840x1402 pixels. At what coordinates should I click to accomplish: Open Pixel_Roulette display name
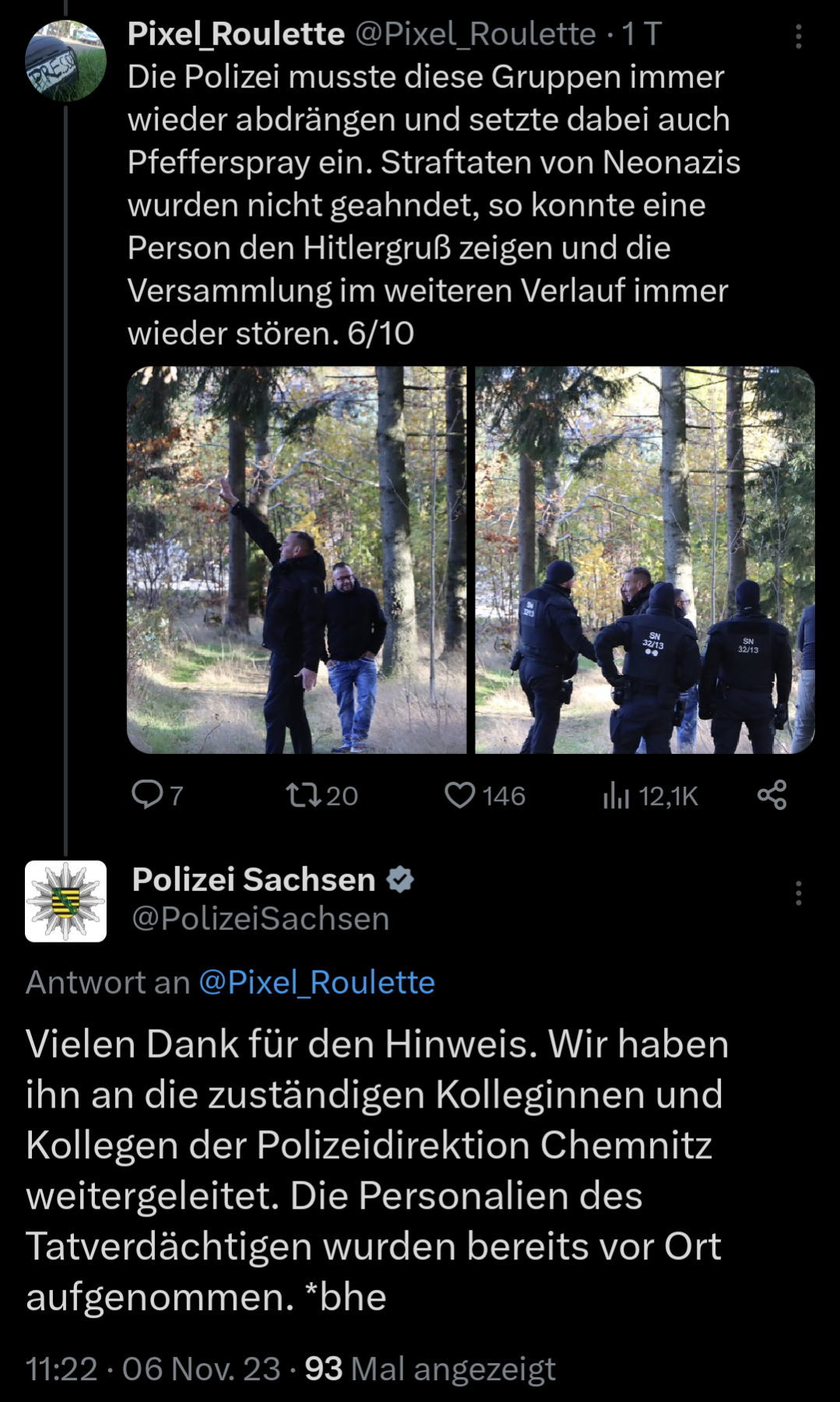coord(236,33)
